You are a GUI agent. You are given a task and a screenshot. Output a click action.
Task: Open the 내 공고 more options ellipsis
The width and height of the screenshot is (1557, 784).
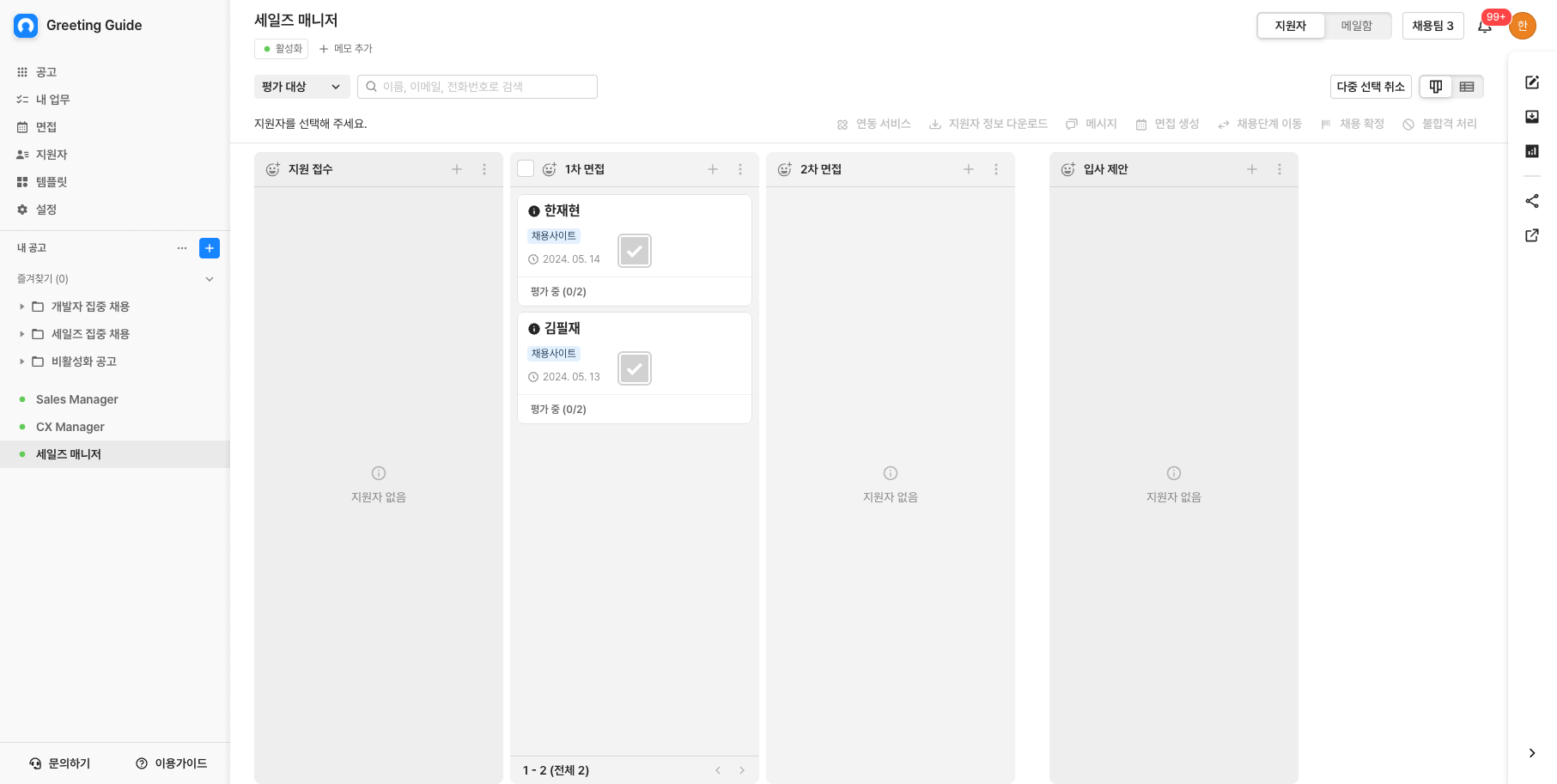pyautogui.click(x=182, y=248)
